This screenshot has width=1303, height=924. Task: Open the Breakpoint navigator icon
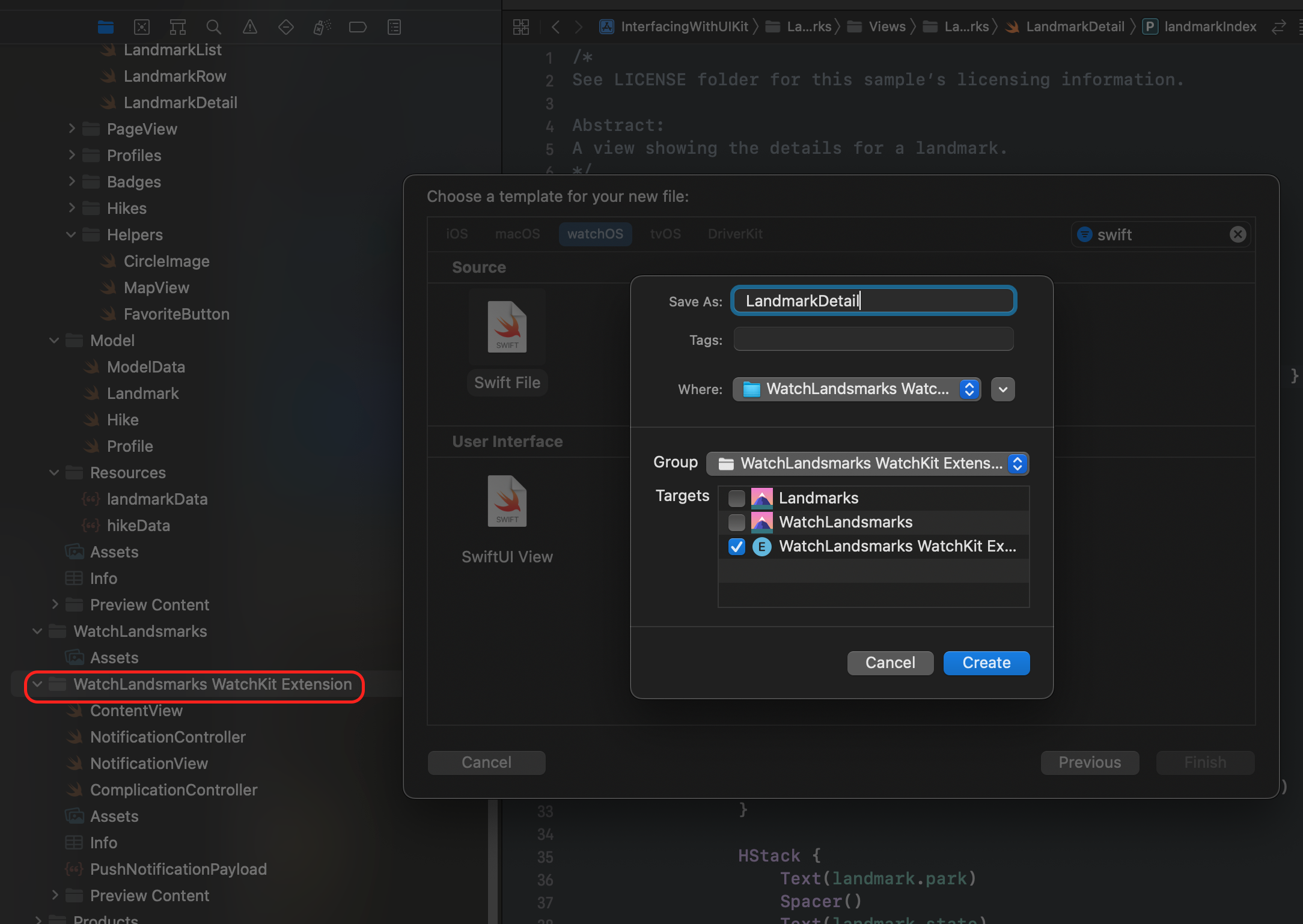click(x=358, y=27)
